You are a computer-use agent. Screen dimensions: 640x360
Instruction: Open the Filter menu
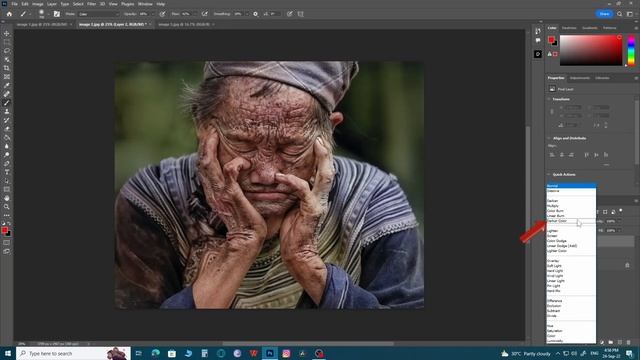pos(91,4)
